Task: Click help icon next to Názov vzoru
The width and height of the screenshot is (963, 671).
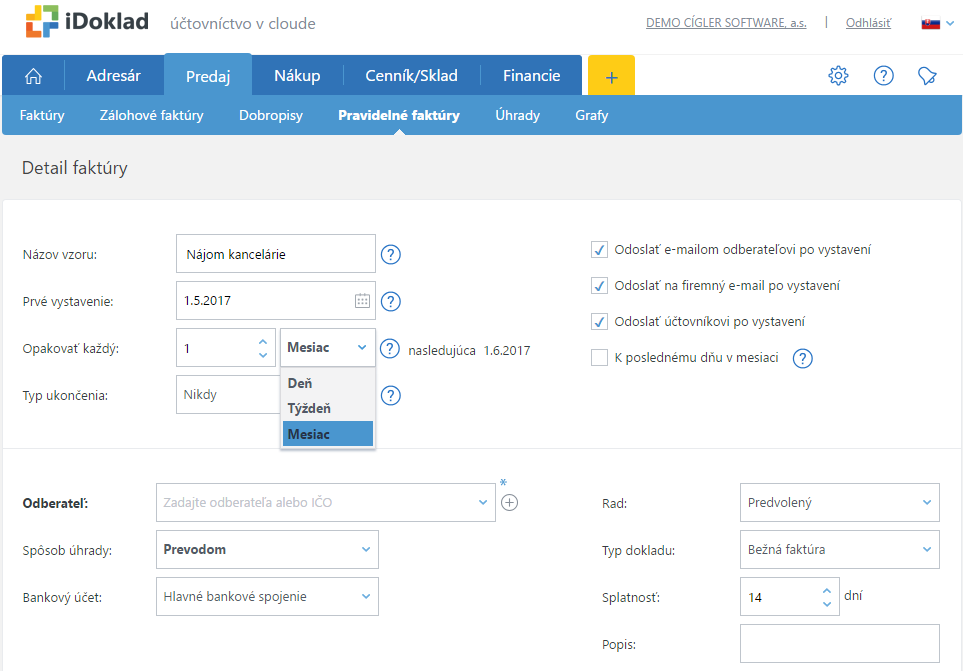Action: pyautogui.click(x=391, y=254)
